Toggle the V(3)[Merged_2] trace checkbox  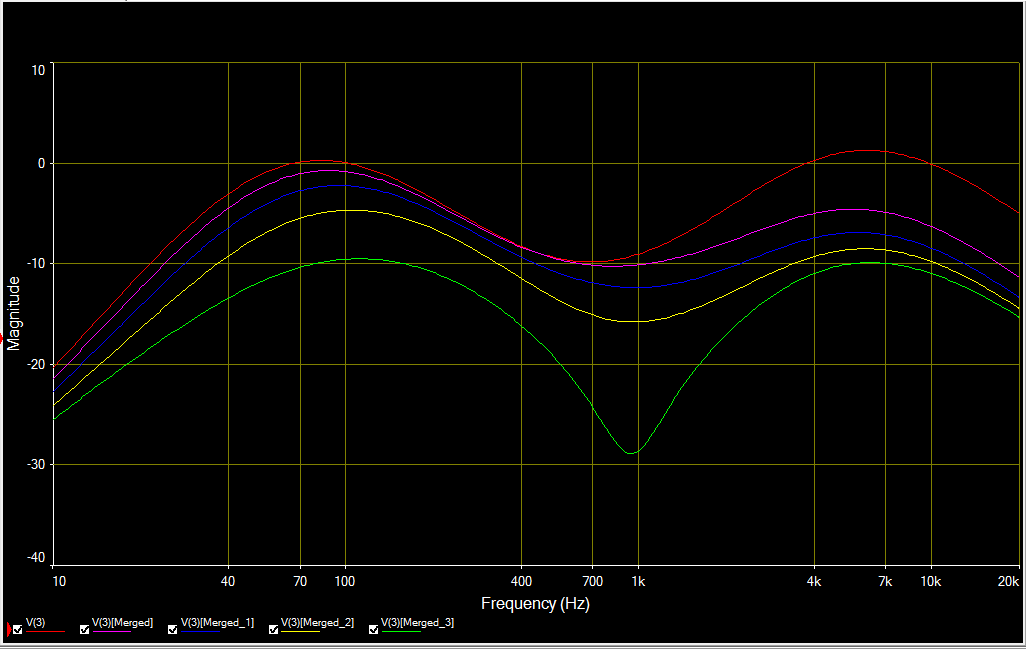click(274, 629)
